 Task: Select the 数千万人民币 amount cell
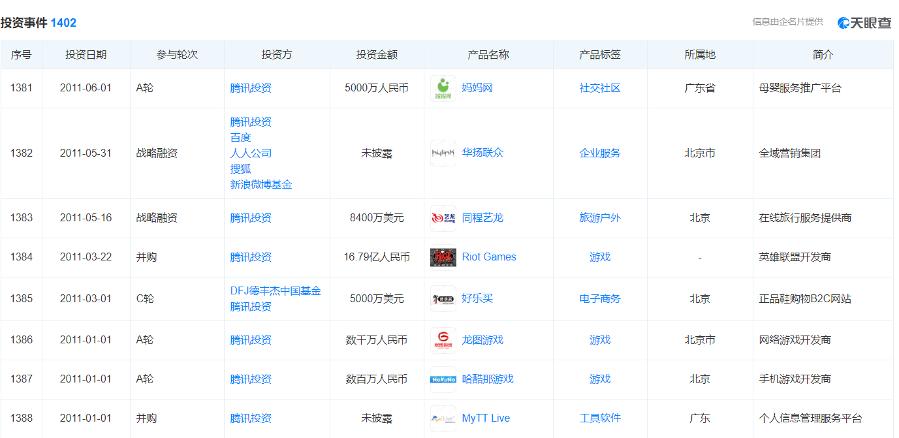click(x=377, y=340)
